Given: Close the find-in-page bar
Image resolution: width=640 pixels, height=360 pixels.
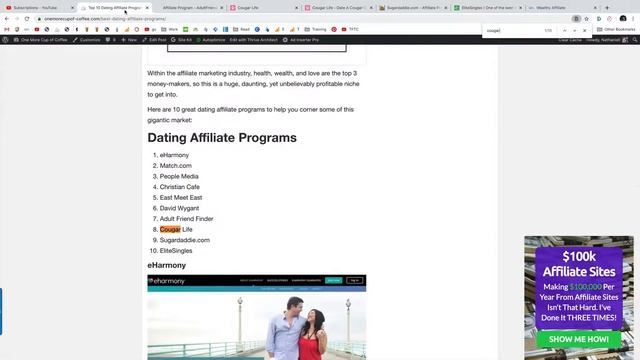Looking at the screenshot, I should [x=584, y=31].
